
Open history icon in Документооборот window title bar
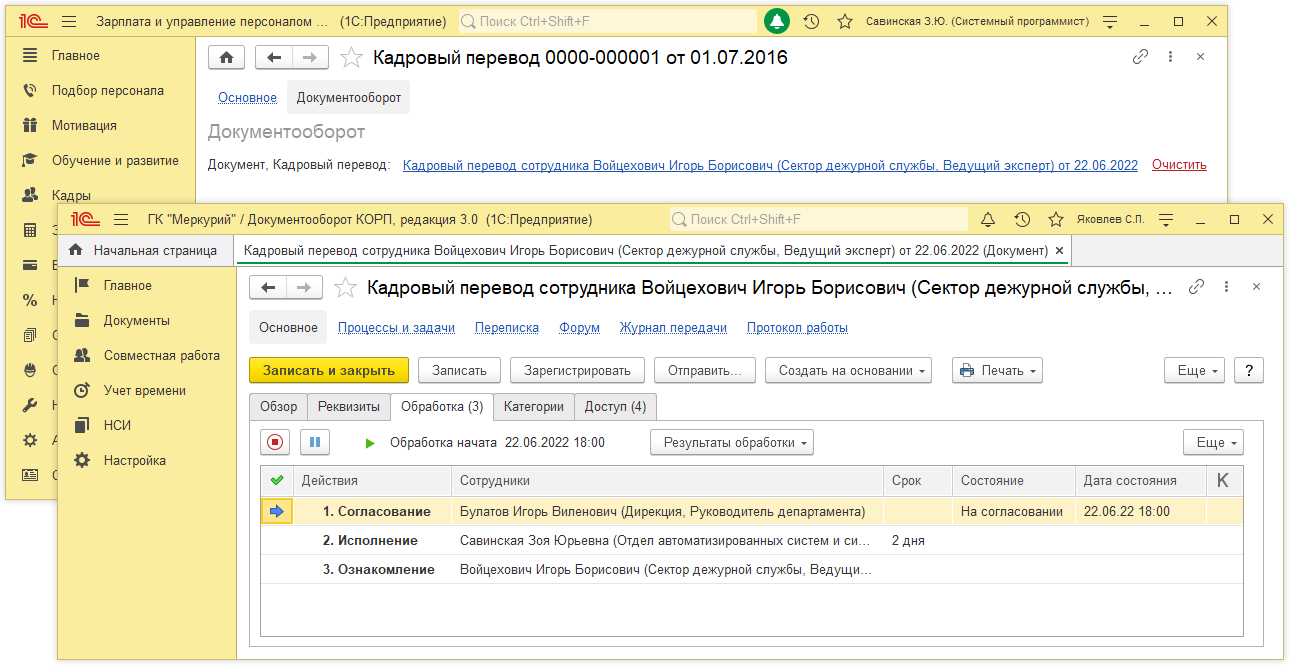click(x=1022, y=219)
